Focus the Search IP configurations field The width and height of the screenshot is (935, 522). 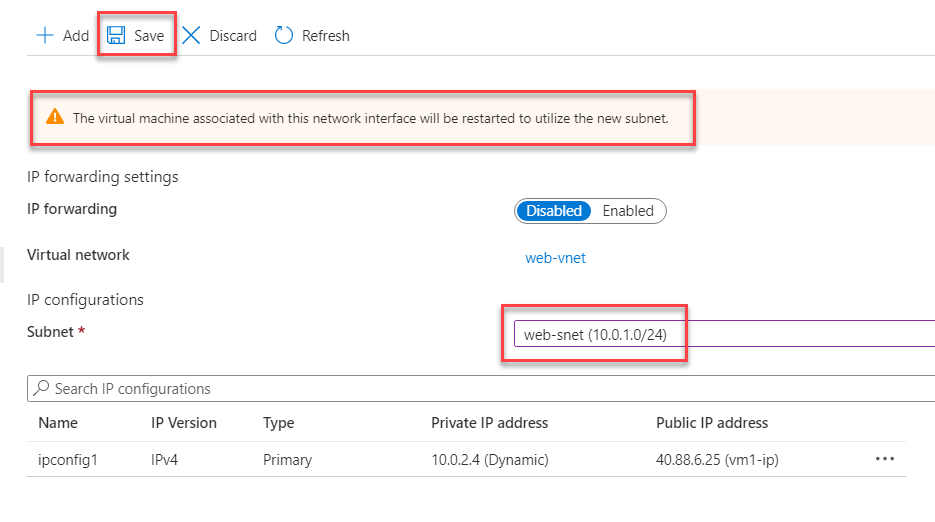[x=400, y=389]
